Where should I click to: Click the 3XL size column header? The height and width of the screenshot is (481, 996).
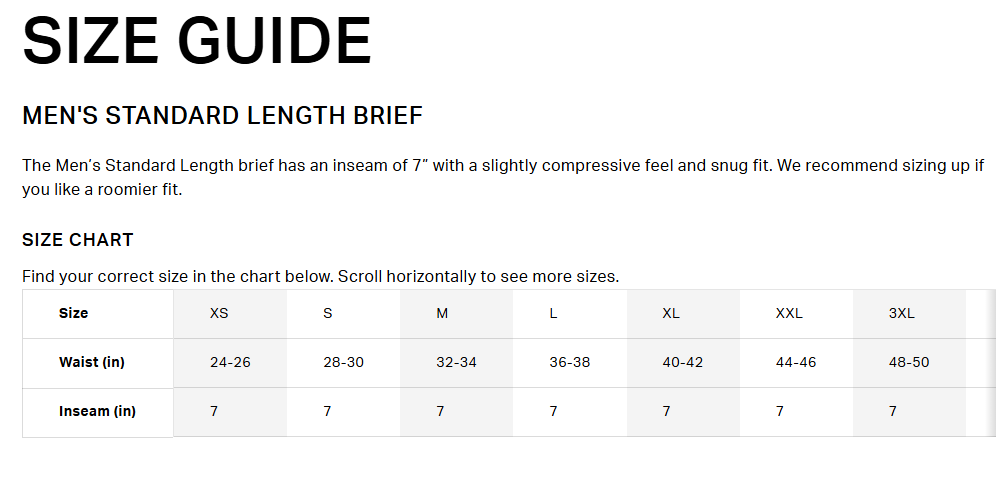tap(902, 313)
